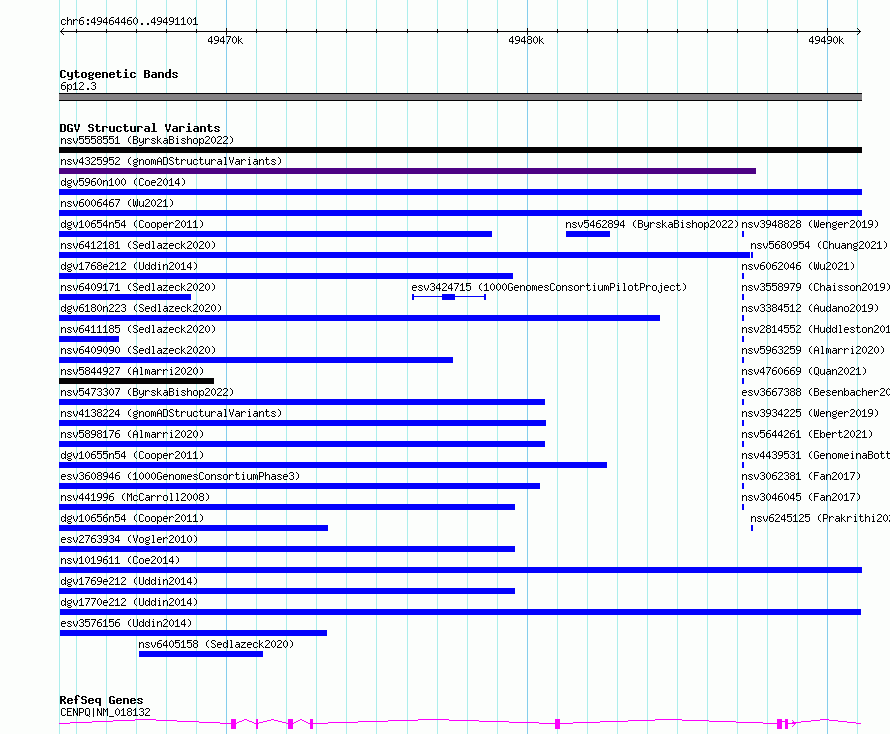This screenshot has height=734, width=890.
Task: Select the nsv441996 (McCarroll2008) label
Action: tap(135, 497)
